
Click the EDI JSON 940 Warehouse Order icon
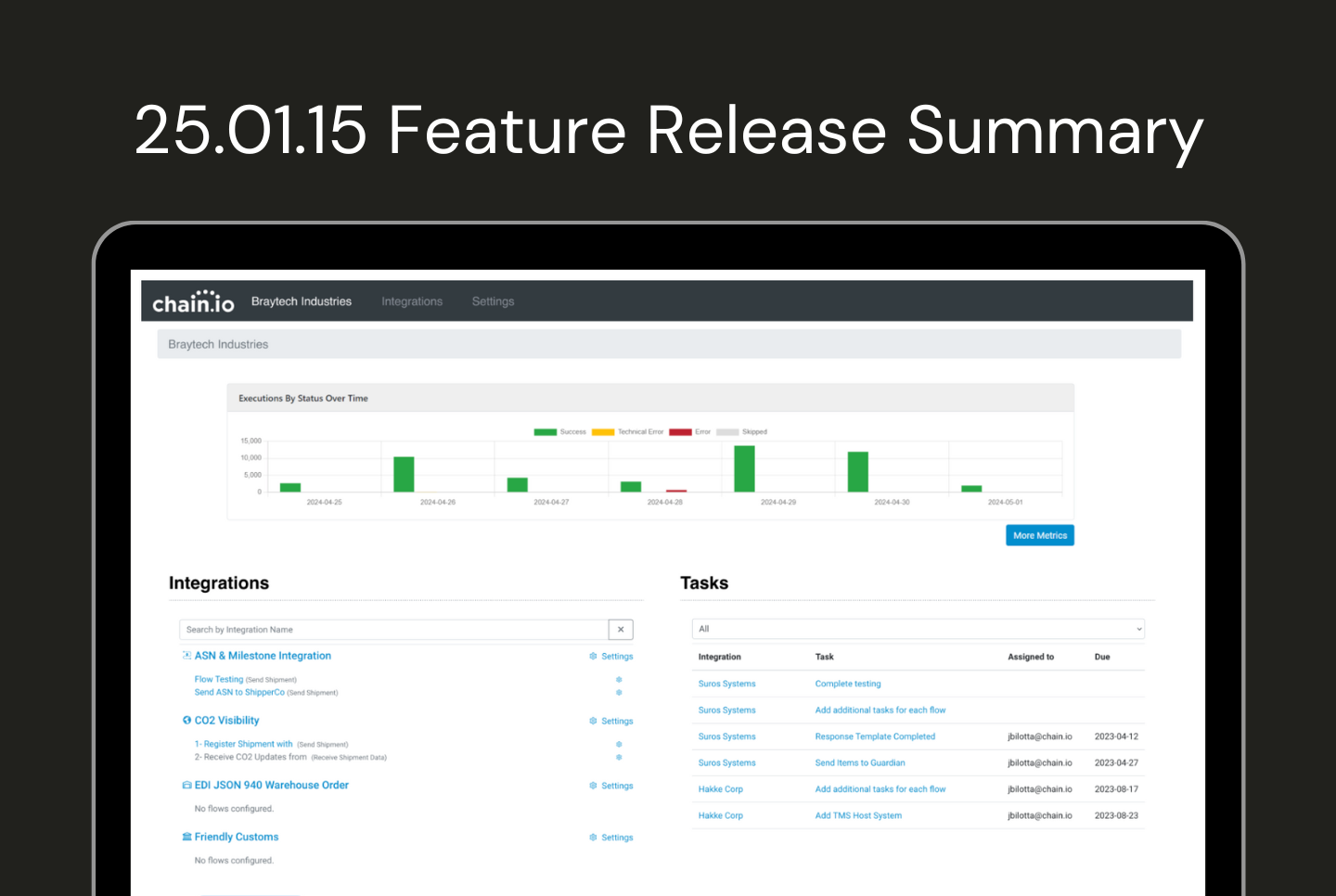[186, 786]
